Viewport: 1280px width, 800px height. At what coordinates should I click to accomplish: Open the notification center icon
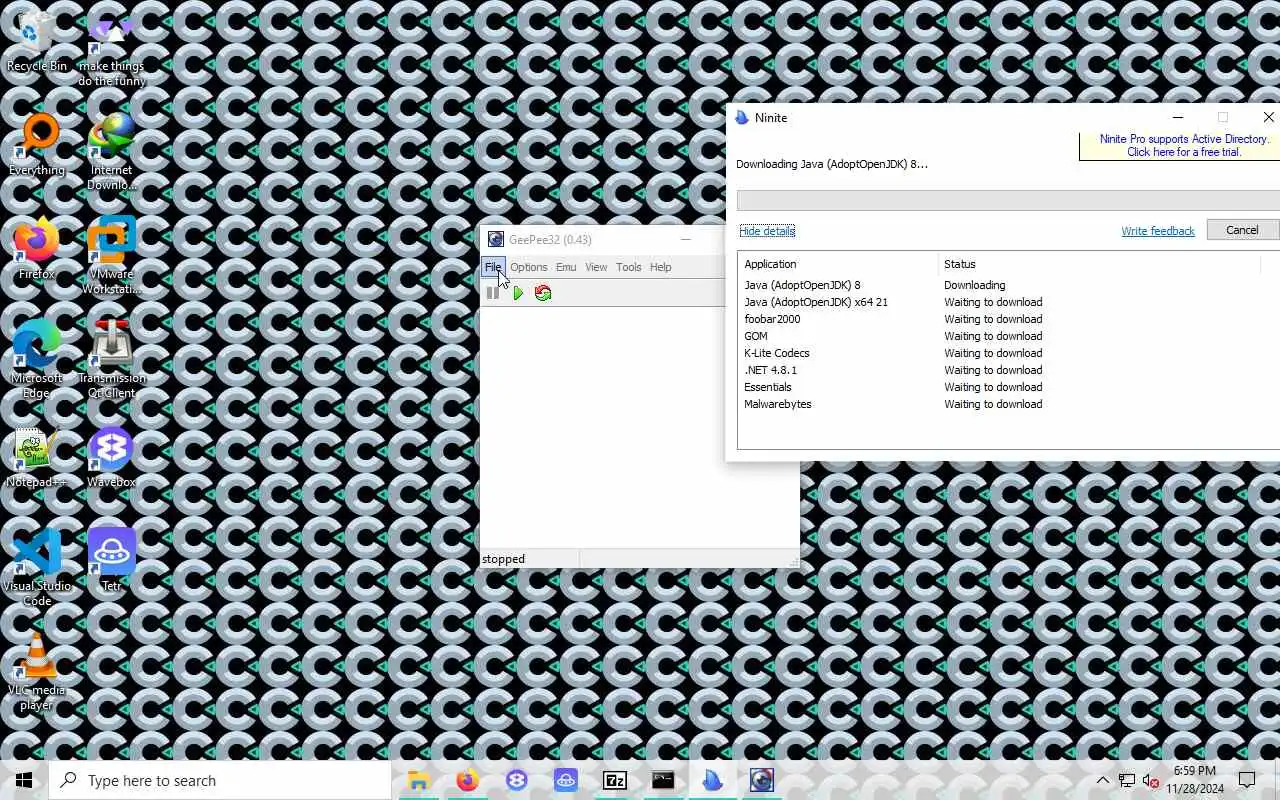pos(1247,780)
